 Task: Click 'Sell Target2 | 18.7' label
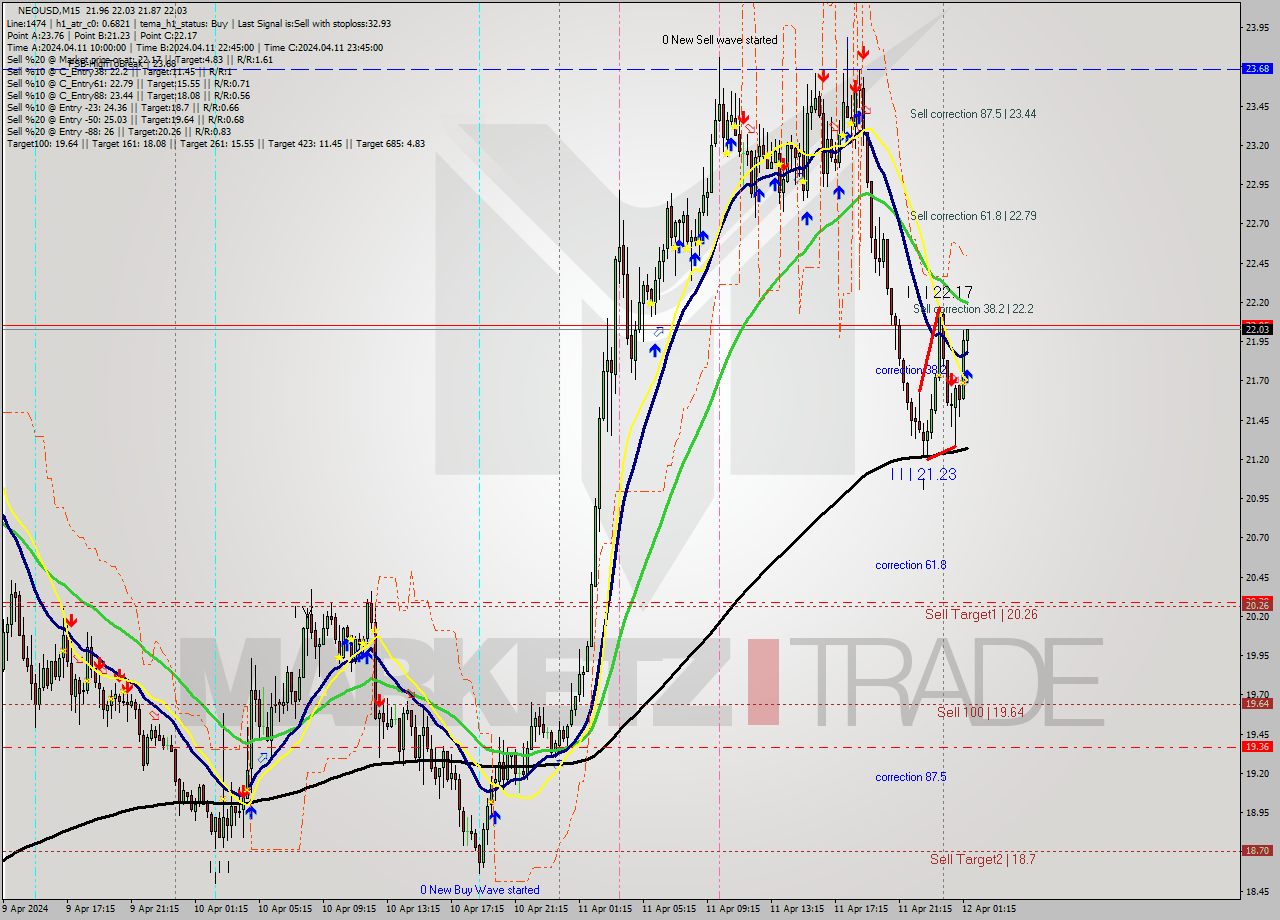[982, 859]
